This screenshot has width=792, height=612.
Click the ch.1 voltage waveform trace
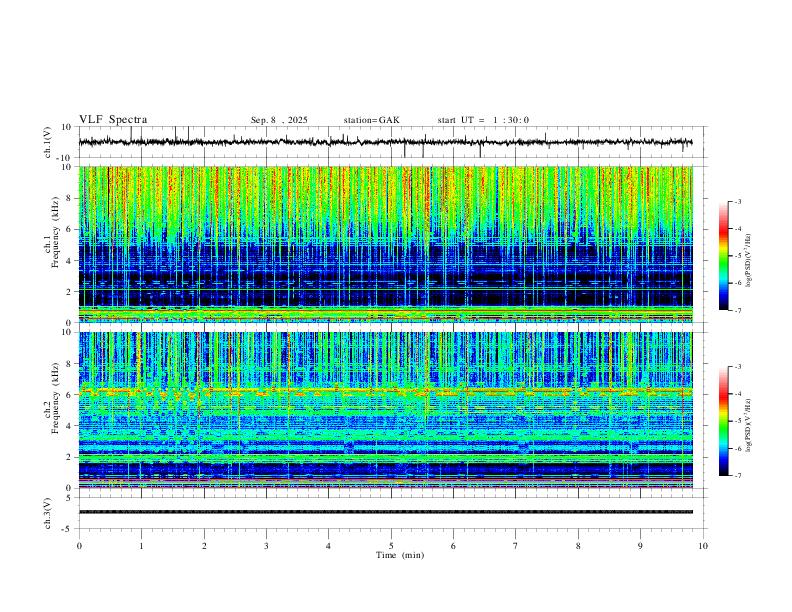pos(385,142)
